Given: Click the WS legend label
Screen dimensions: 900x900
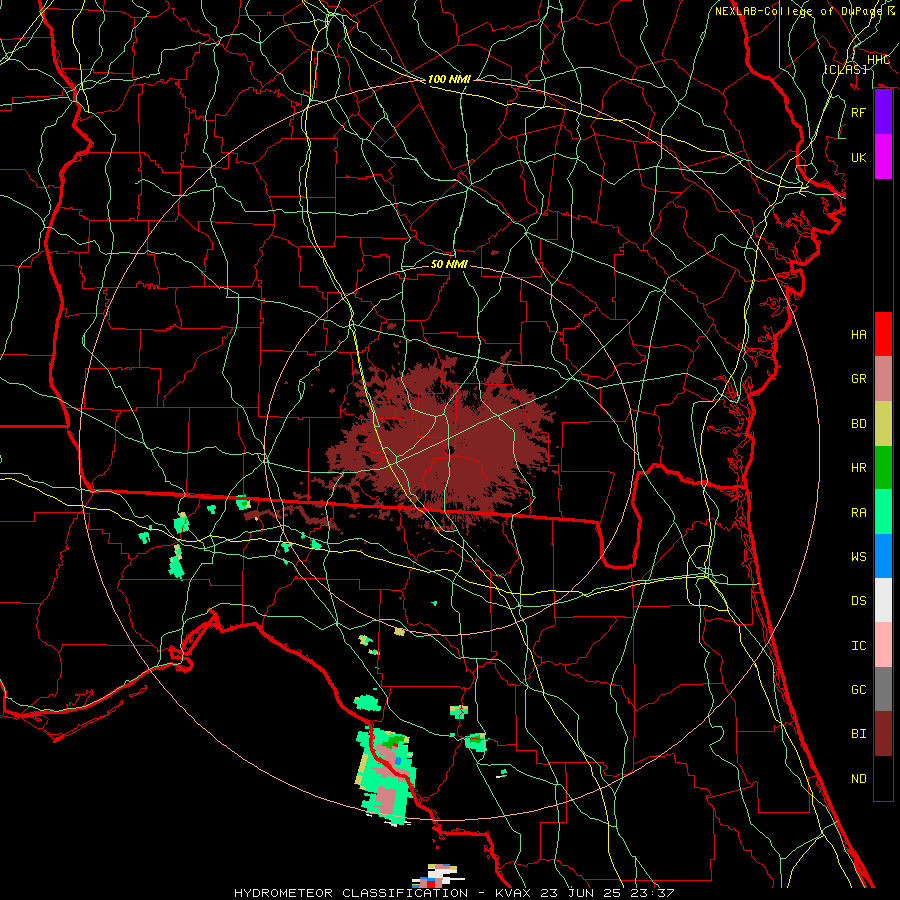Looking at the screenshot, I should [x=859, y=556].
